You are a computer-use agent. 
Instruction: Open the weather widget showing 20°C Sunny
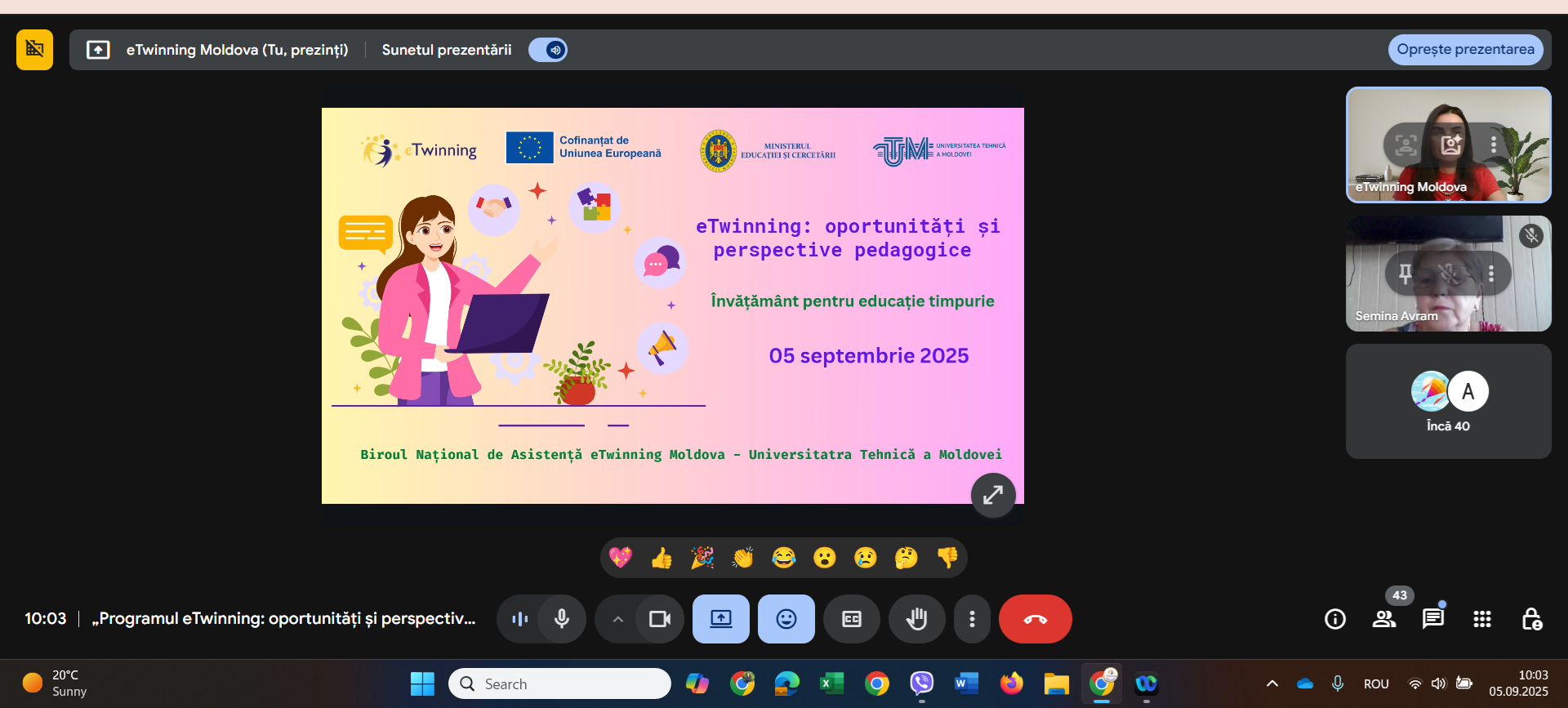pyautogui.click(x=55, y=684)
